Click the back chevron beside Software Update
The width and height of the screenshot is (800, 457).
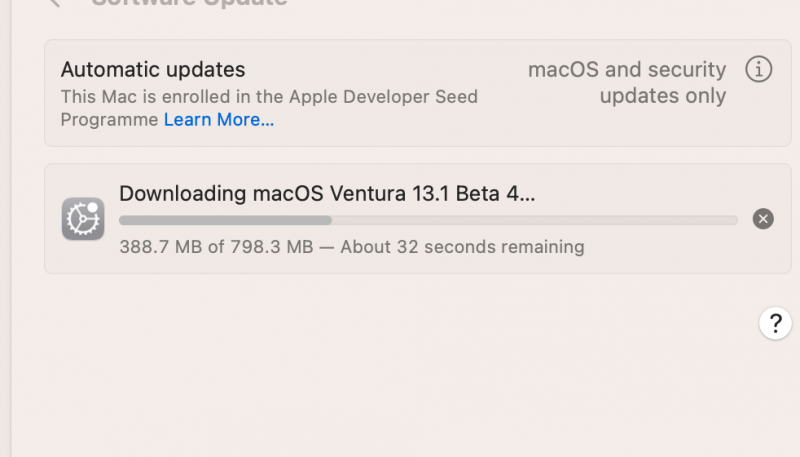[55, 3]
